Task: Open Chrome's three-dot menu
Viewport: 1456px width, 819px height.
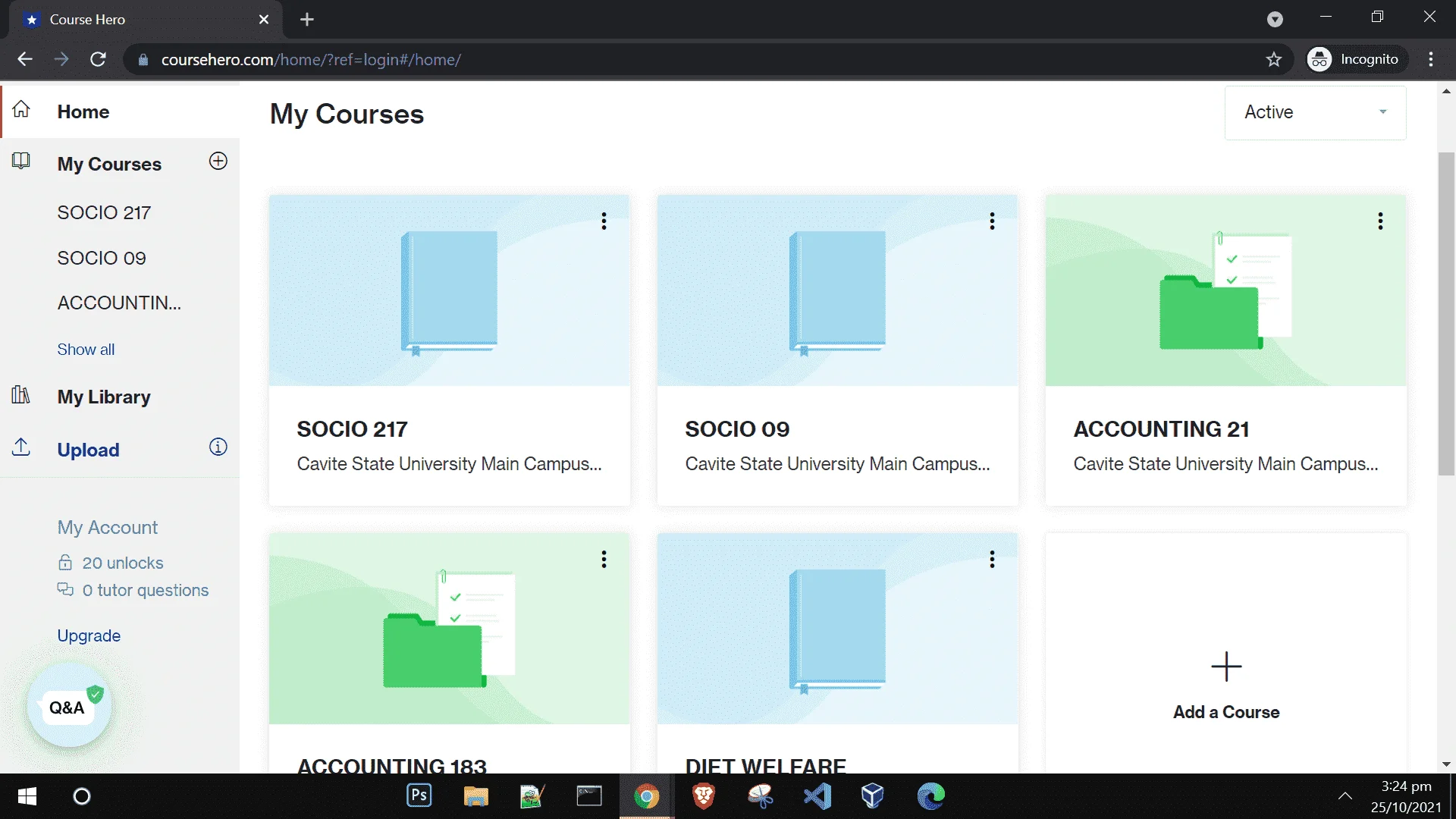Action: click(x=1431, y=59)
